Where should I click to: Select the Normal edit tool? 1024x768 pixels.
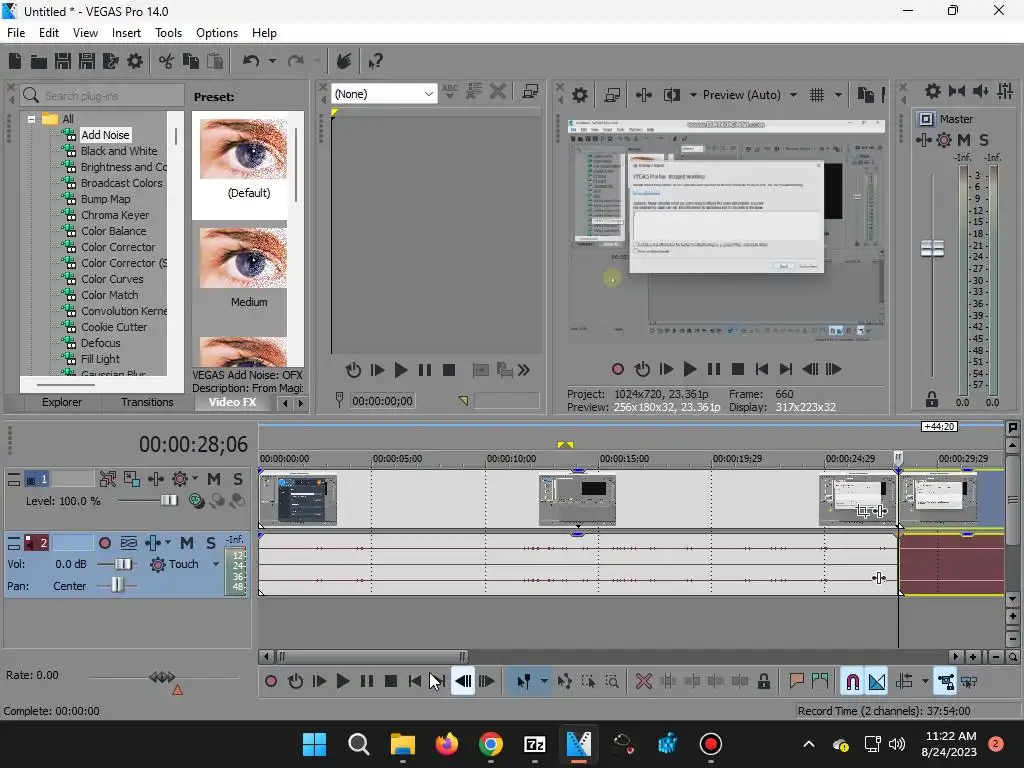point(523,682)
